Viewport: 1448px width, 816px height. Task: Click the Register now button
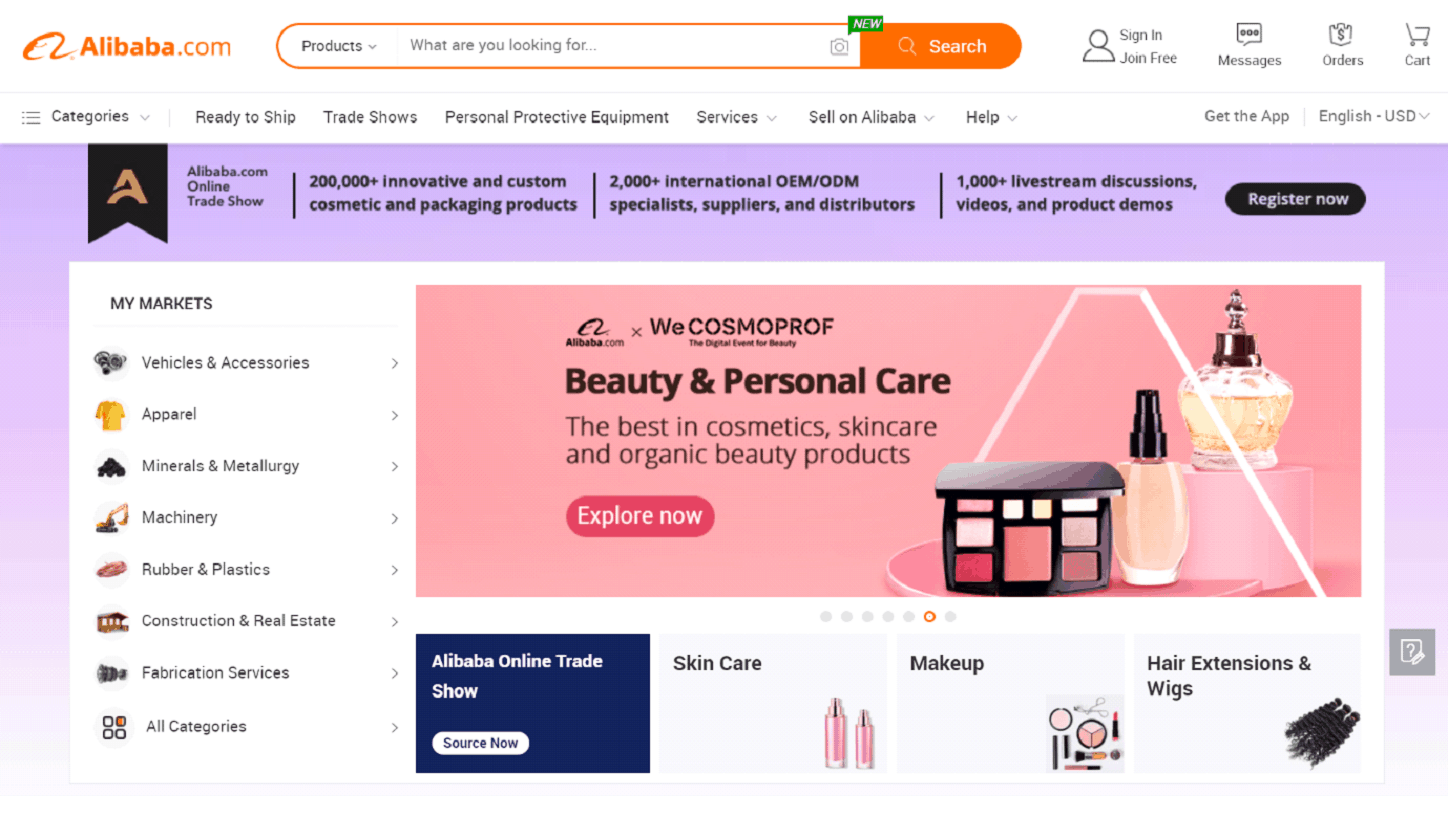tap(1295, 199)
